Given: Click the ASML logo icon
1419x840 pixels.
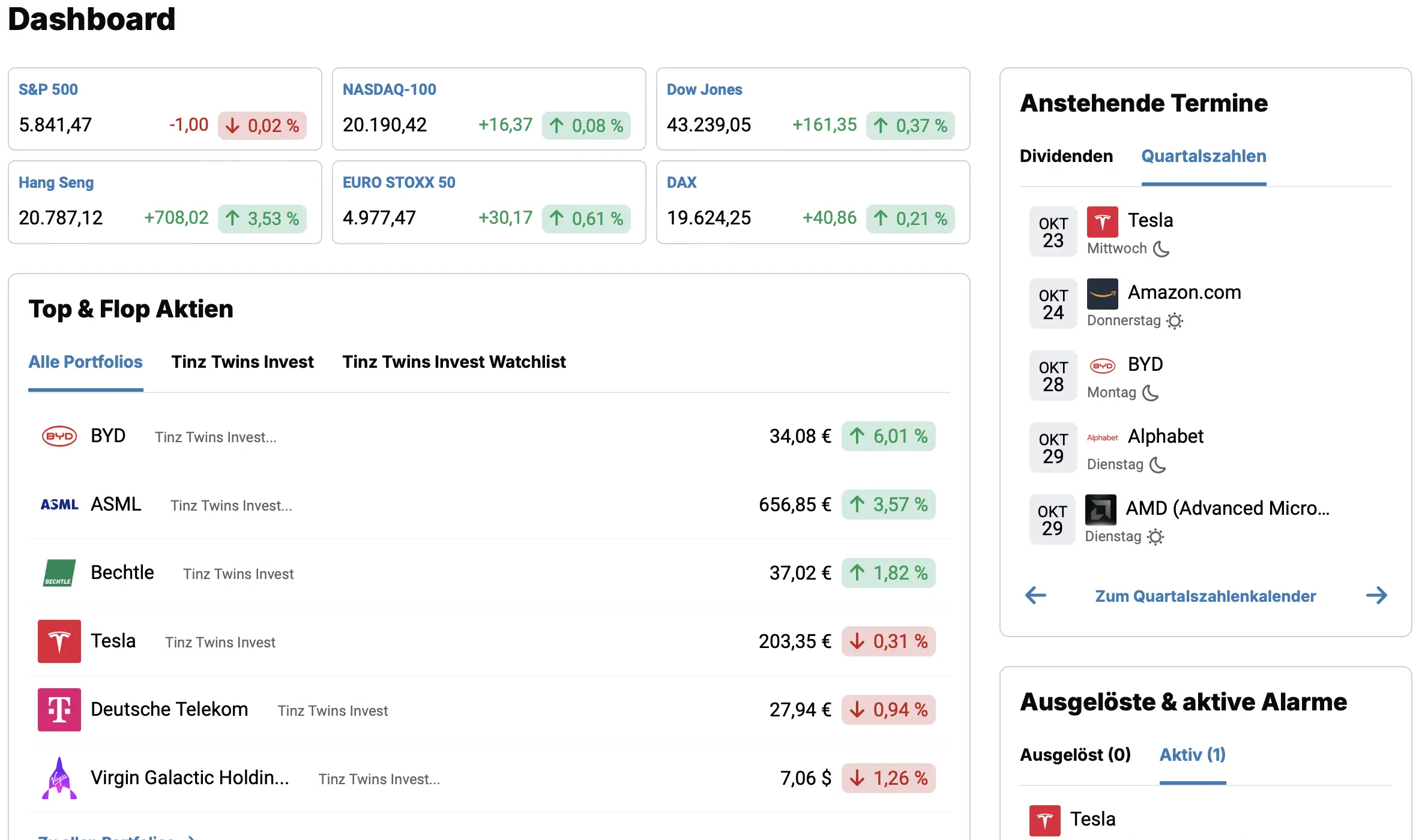Looking at the screenshot, I should [59, 505].
